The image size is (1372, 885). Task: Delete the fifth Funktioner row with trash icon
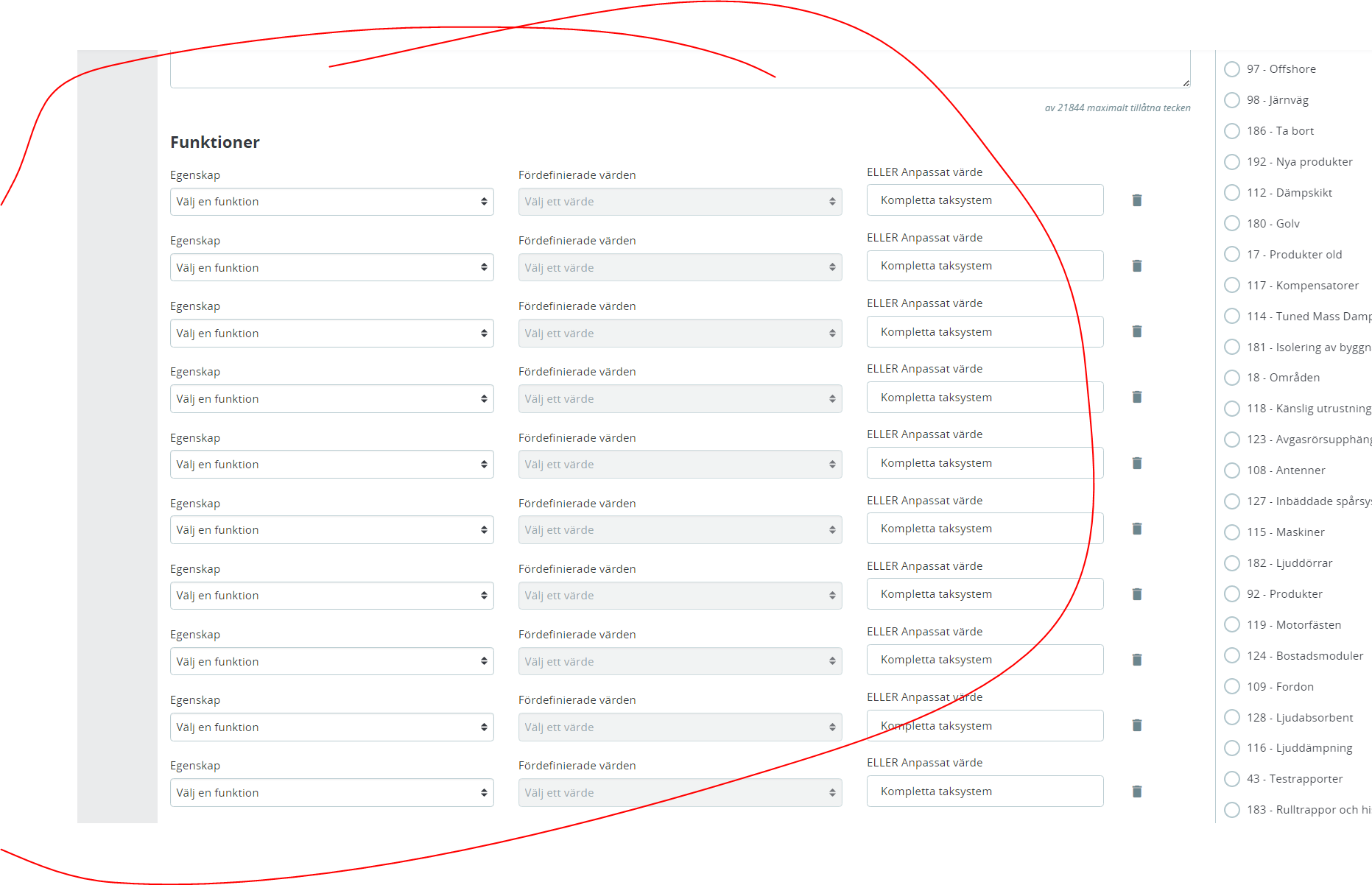click(1137, 463)
